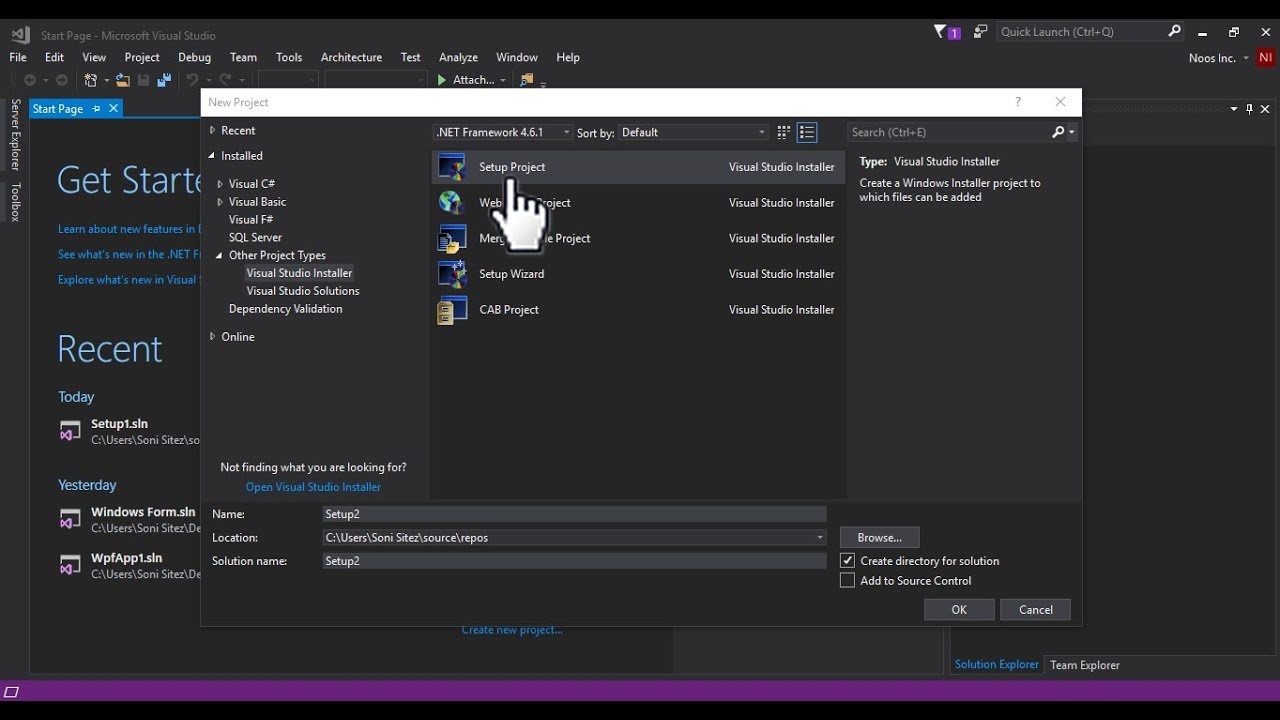The height and width of the screenshot is (720, 1280).
Task: Click the status bar icon at far left
Action: (12, 692)
